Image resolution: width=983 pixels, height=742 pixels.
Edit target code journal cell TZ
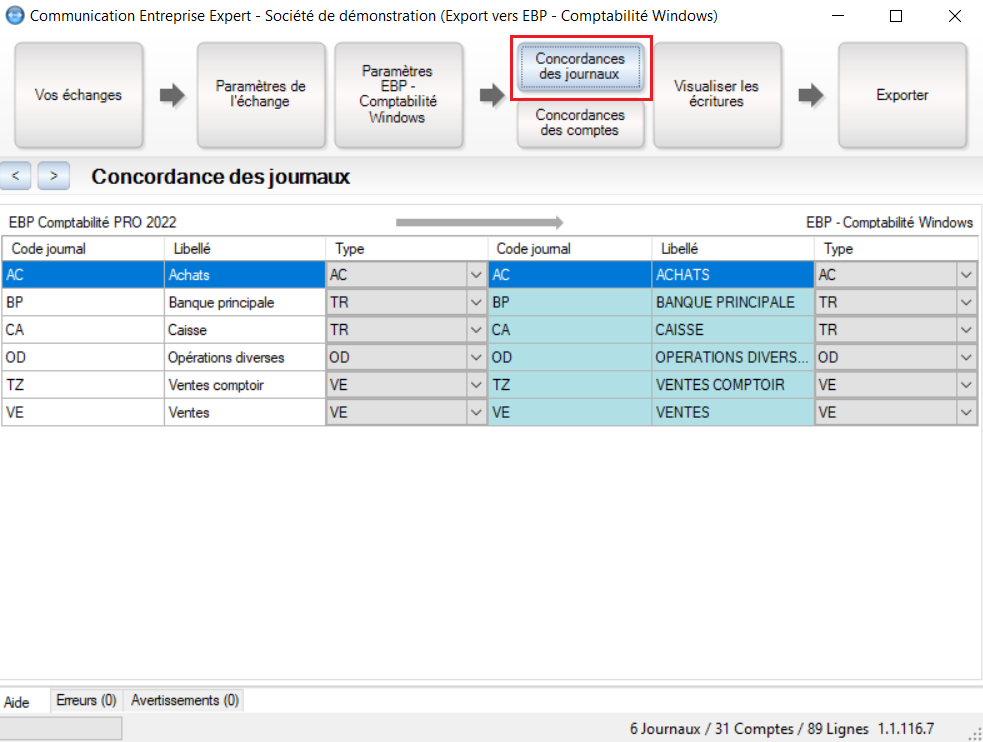coord(570,385)
